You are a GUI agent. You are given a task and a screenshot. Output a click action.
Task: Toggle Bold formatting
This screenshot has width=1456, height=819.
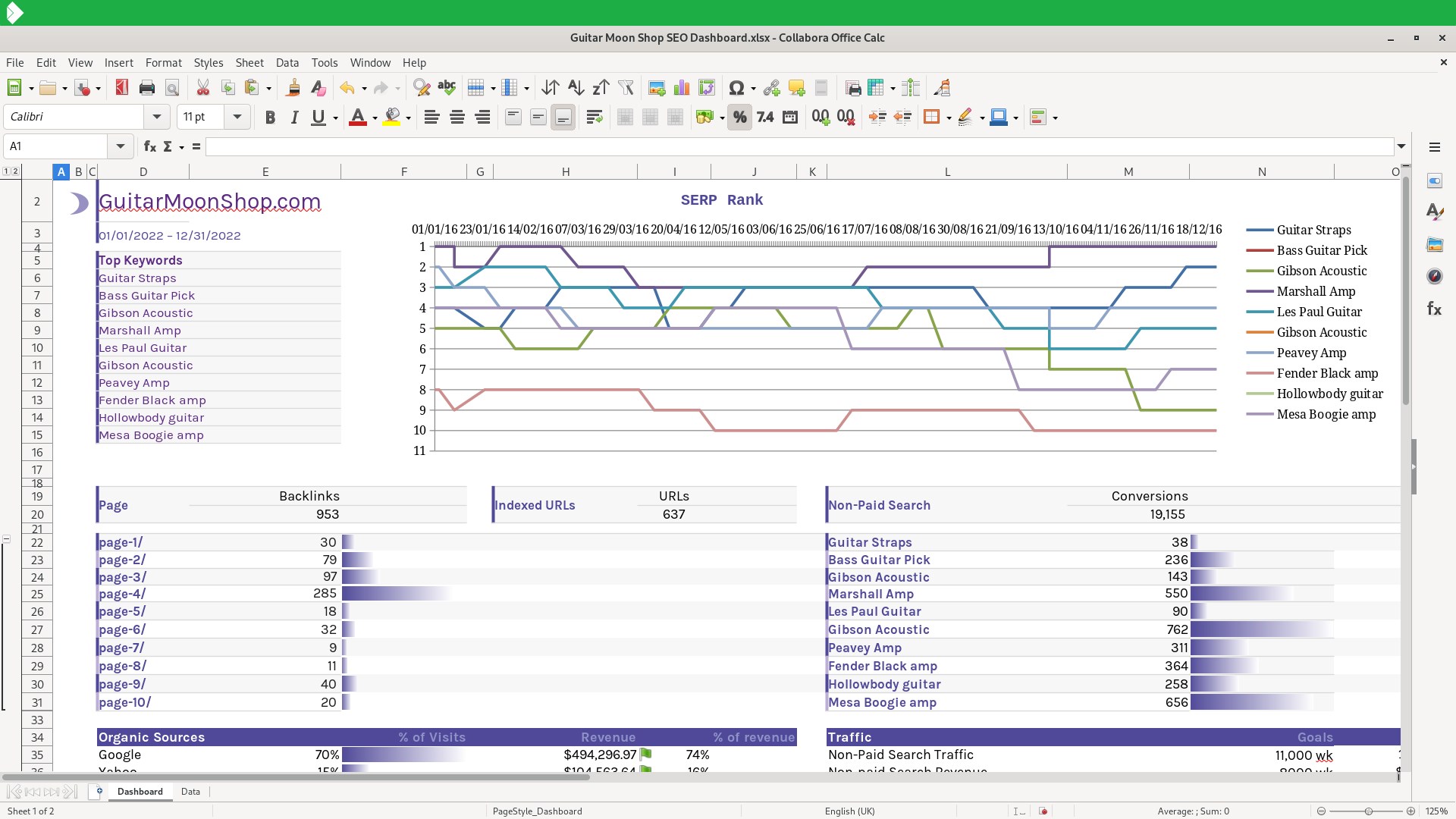tap(270, 118)
